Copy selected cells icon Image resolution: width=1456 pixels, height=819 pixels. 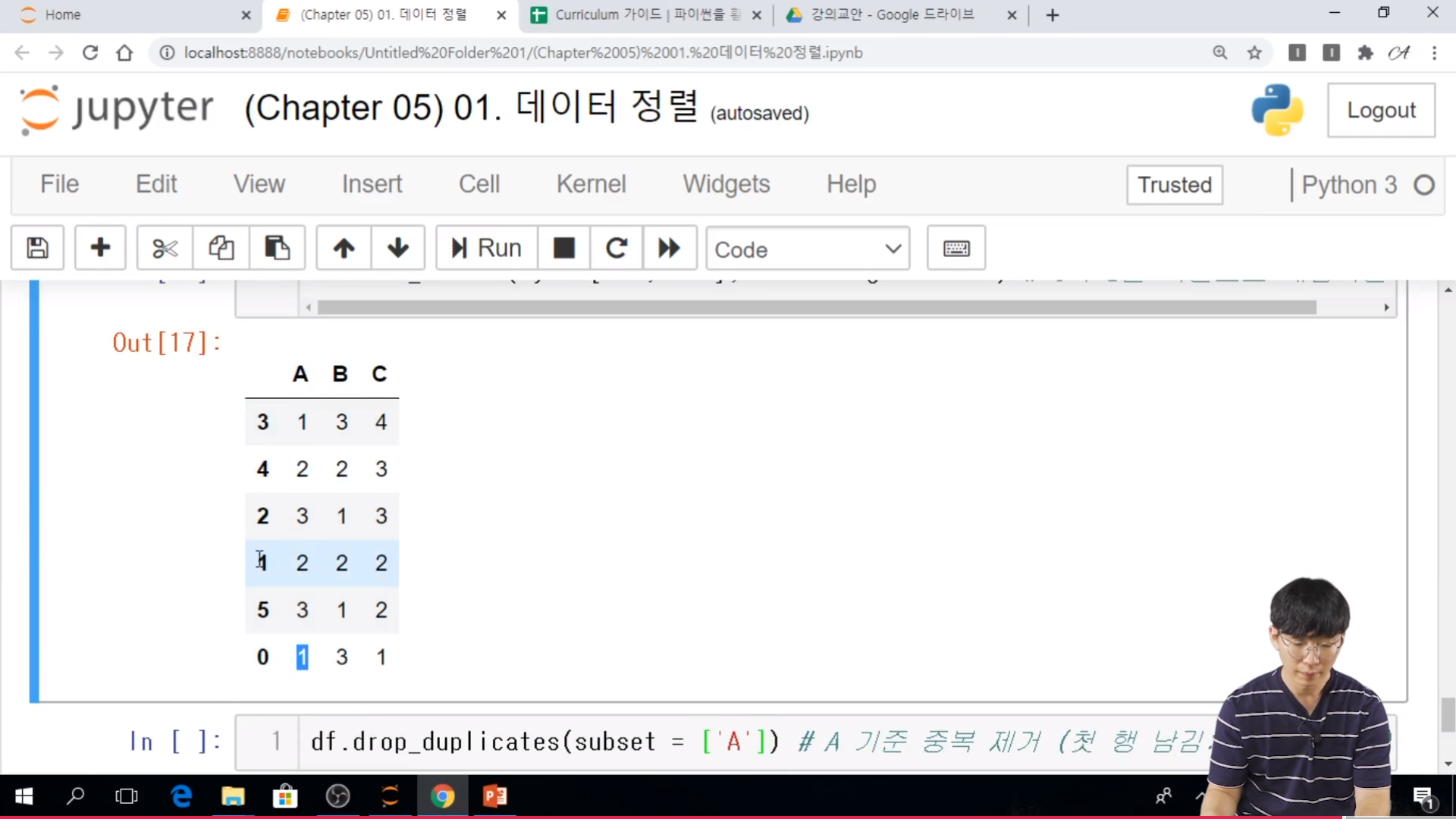[x=221, y=248]
